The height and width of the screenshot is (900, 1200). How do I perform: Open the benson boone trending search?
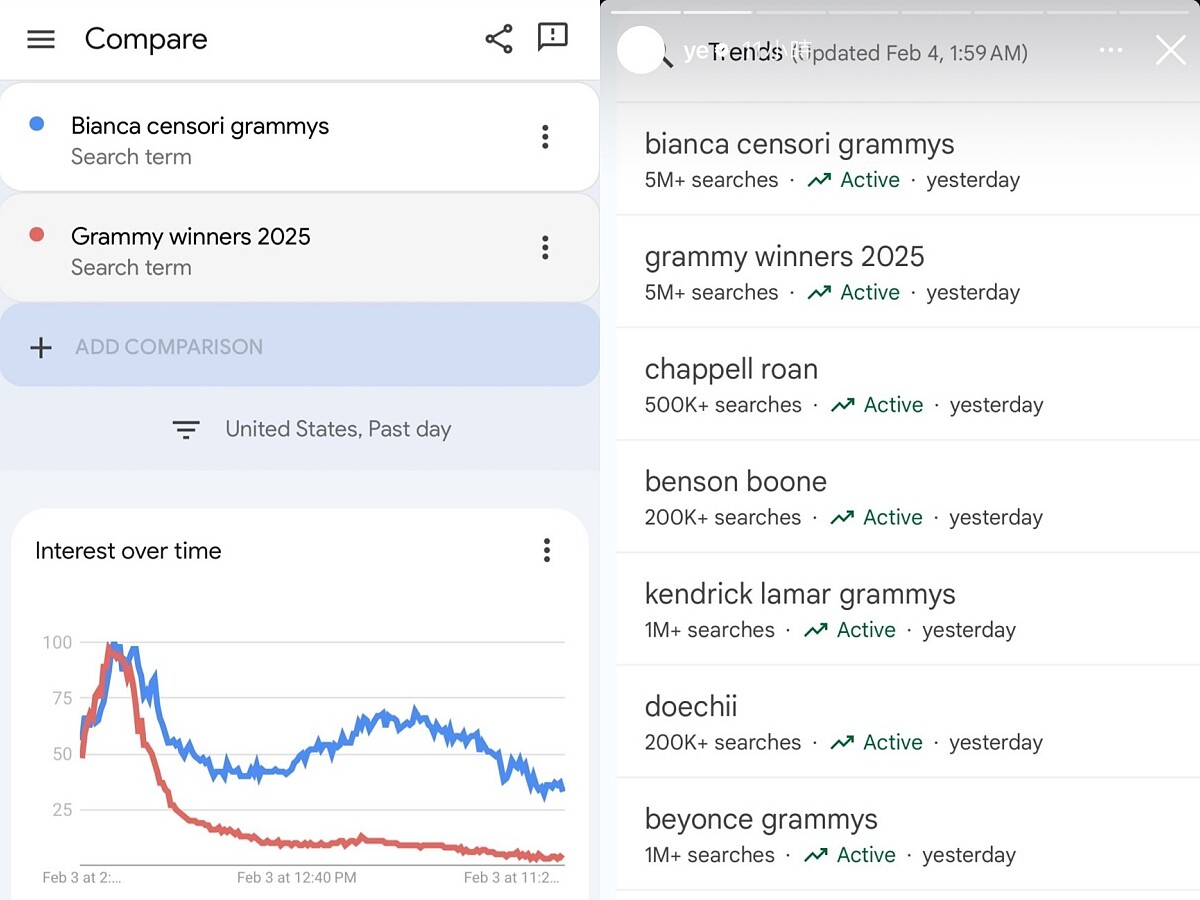click(735, 481)
